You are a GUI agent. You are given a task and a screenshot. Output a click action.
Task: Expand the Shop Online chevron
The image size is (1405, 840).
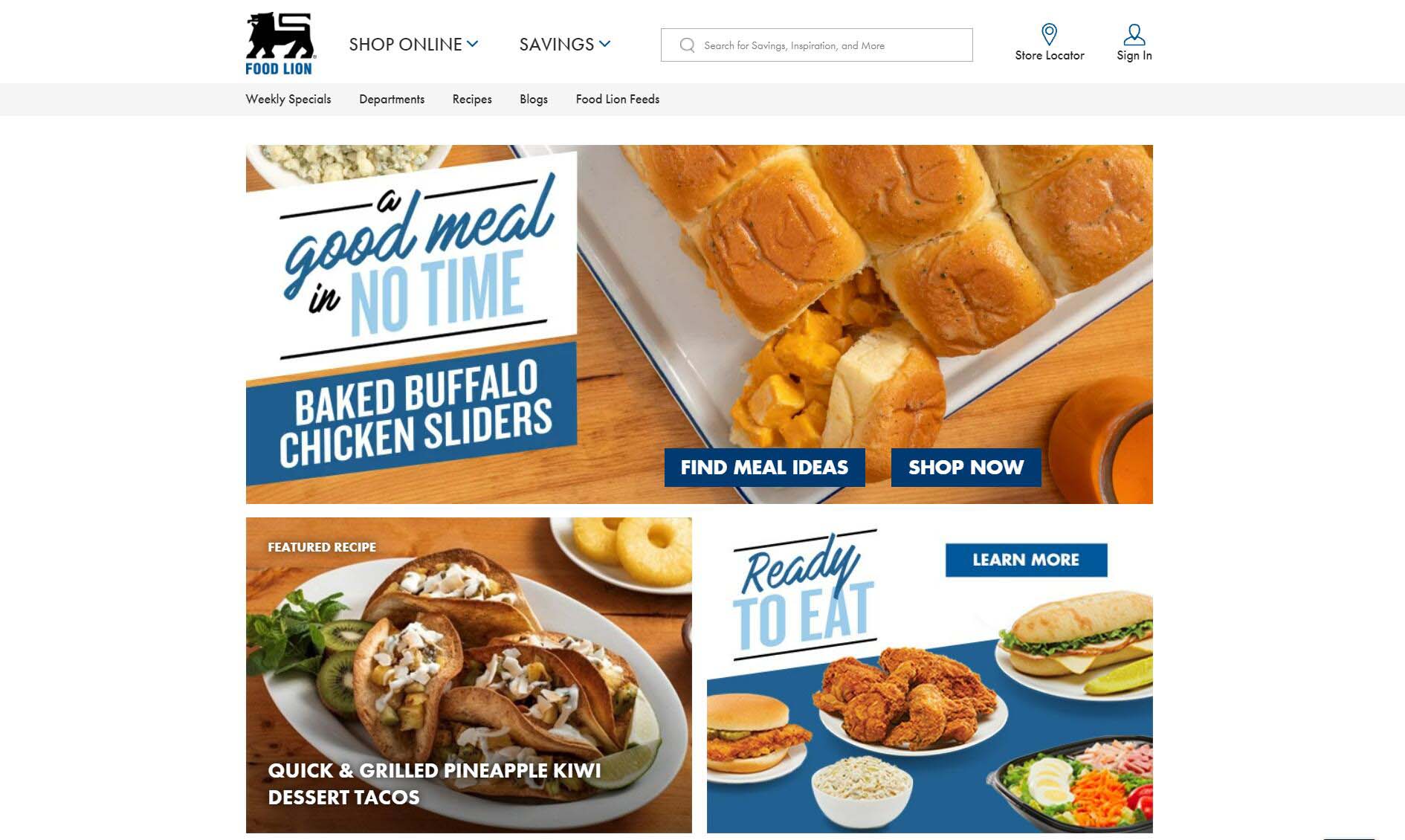click(x=472, y=44)
